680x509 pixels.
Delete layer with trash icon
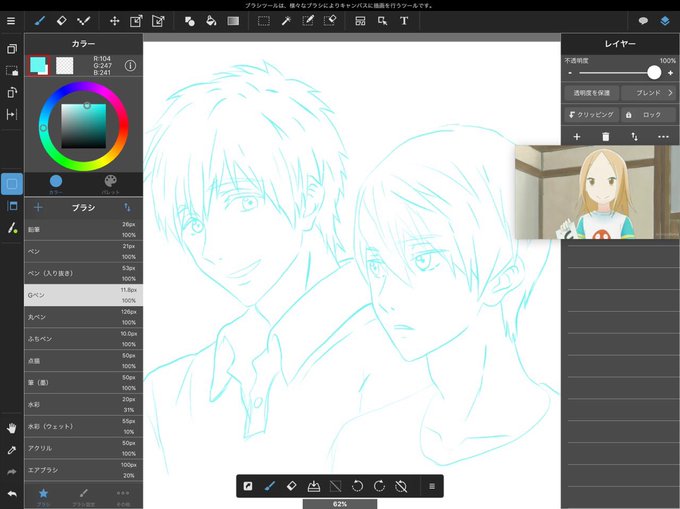tap(605, 137)
